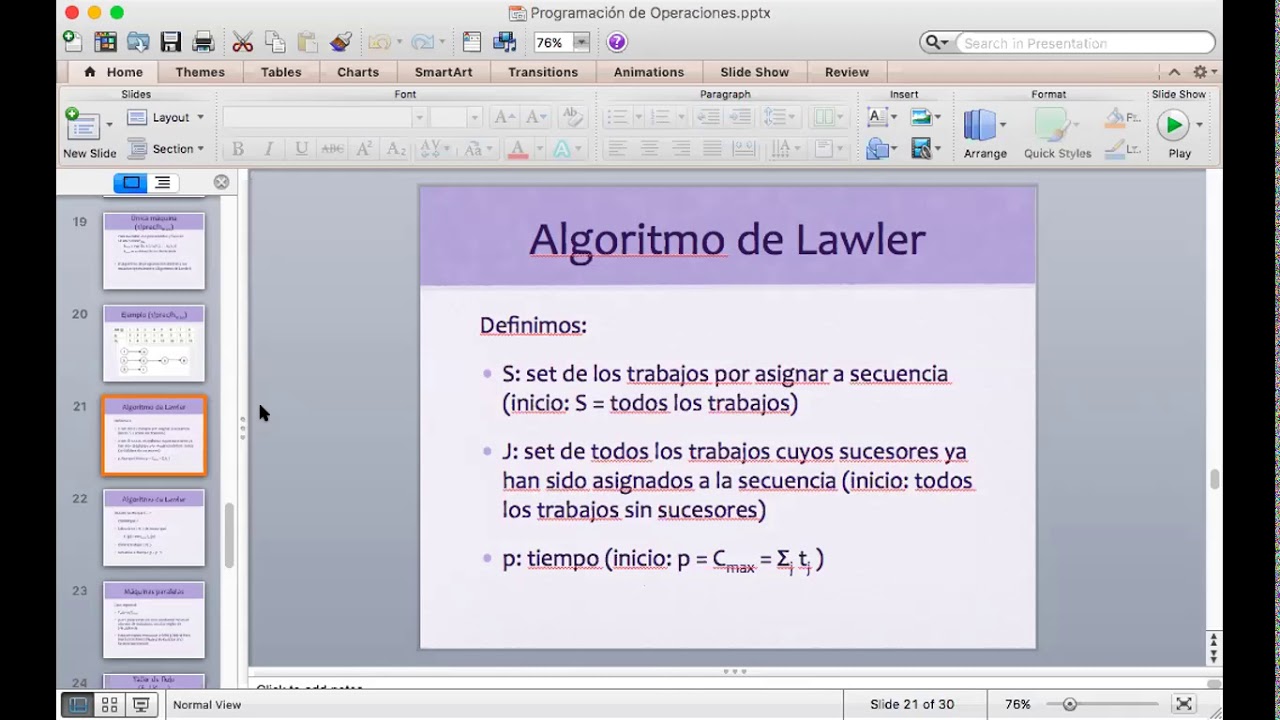The height and width of the screenshot is (720, 1280).
Task: Save the presentation with floppy icon
Action: pos(171,42)
